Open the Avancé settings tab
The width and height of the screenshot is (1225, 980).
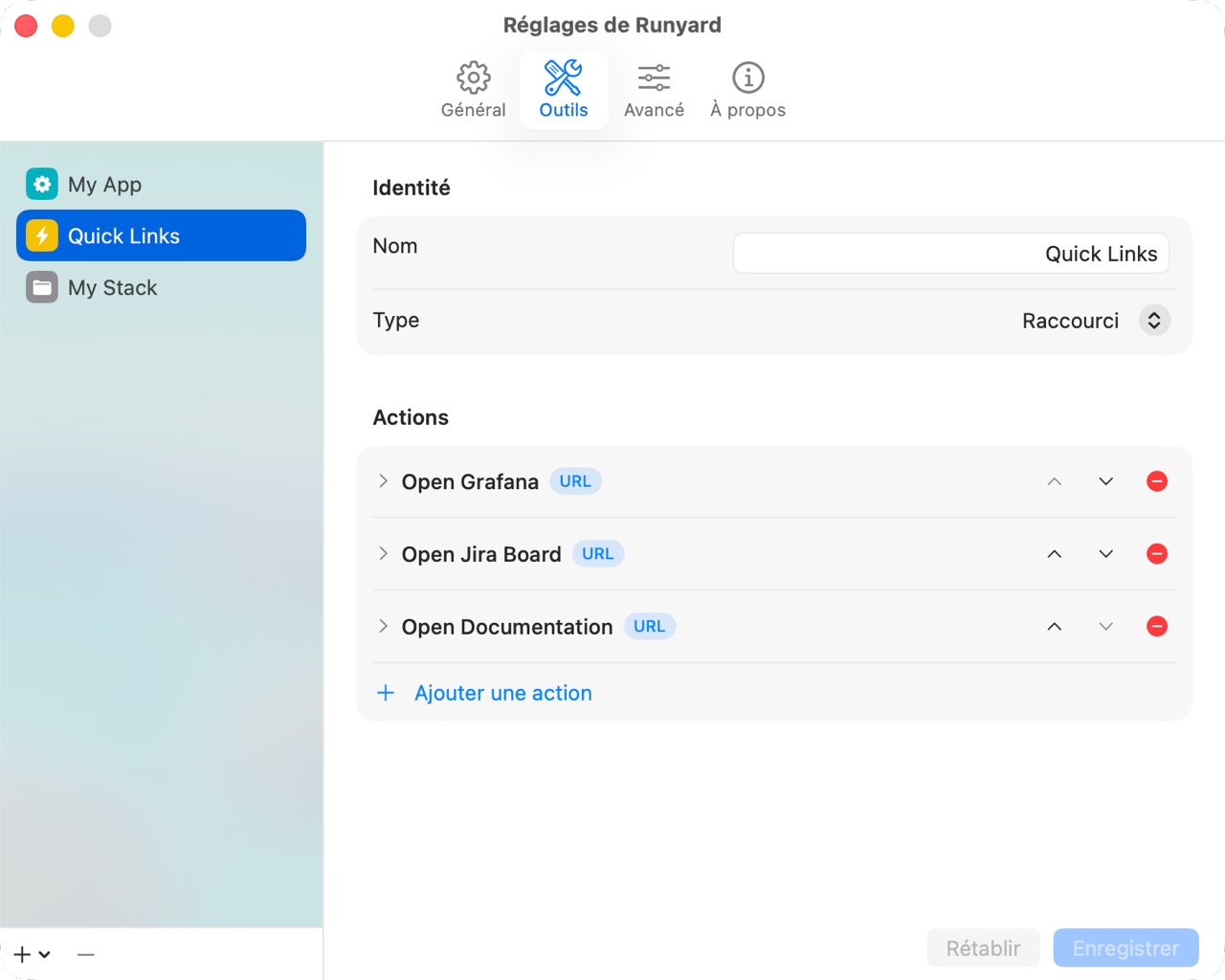coord(654,90)
